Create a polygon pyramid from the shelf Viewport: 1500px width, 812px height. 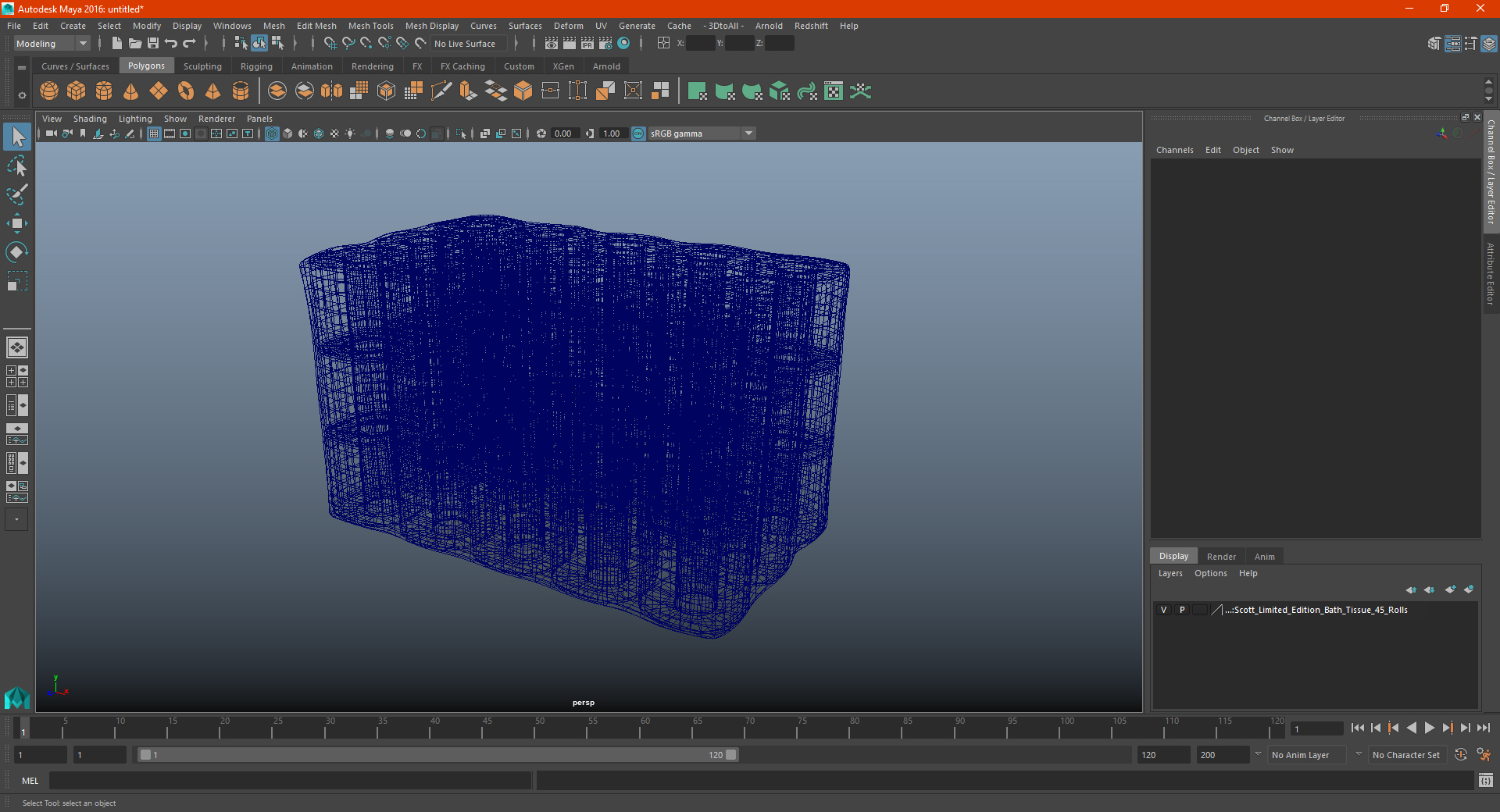coord(213,91)
